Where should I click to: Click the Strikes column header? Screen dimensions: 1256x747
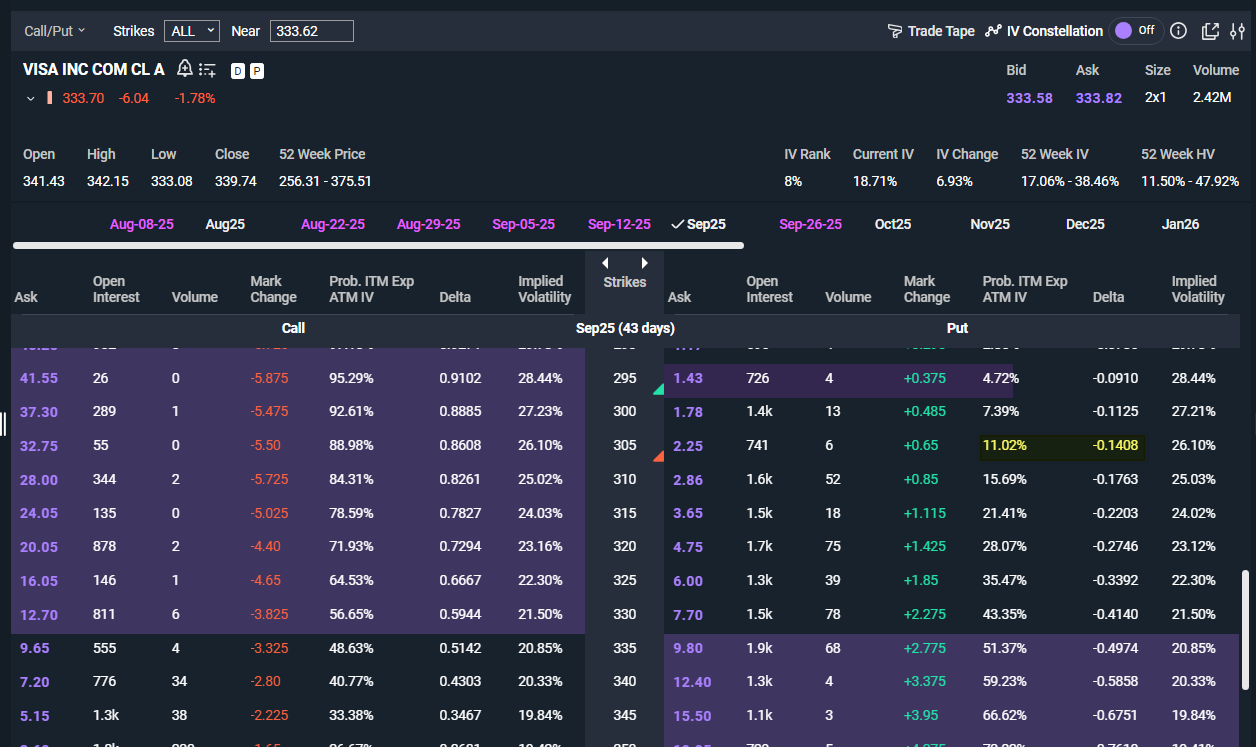click(x=625, y=282)
